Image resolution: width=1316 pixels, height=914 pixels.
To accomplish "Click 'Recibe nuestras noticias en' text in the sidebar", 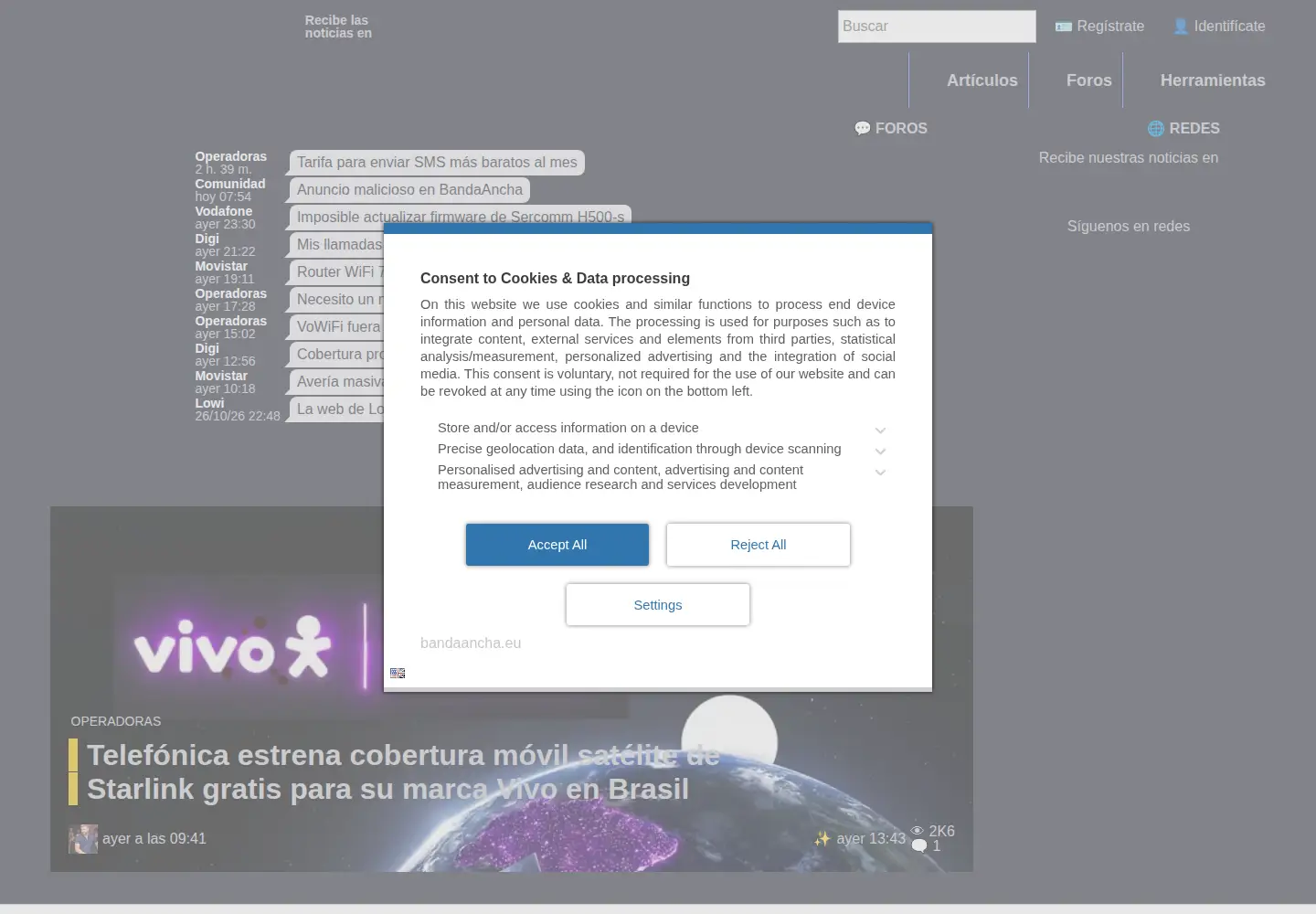I will [x=1129, y=158].
